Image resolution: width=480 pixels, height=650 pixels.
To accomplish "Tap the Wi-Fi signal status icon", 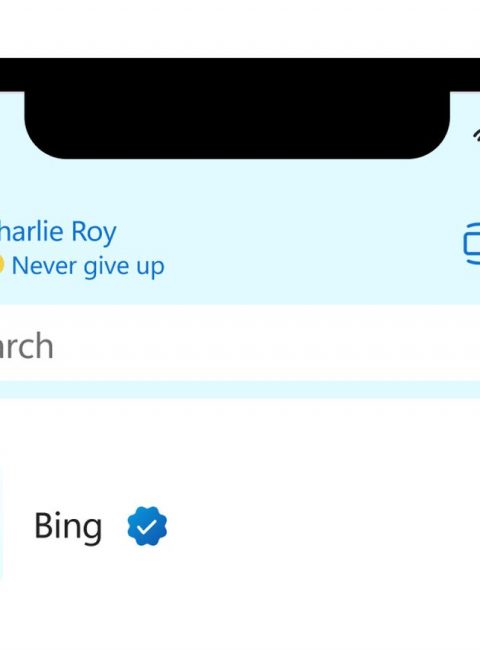I will [x=476, y=135].
